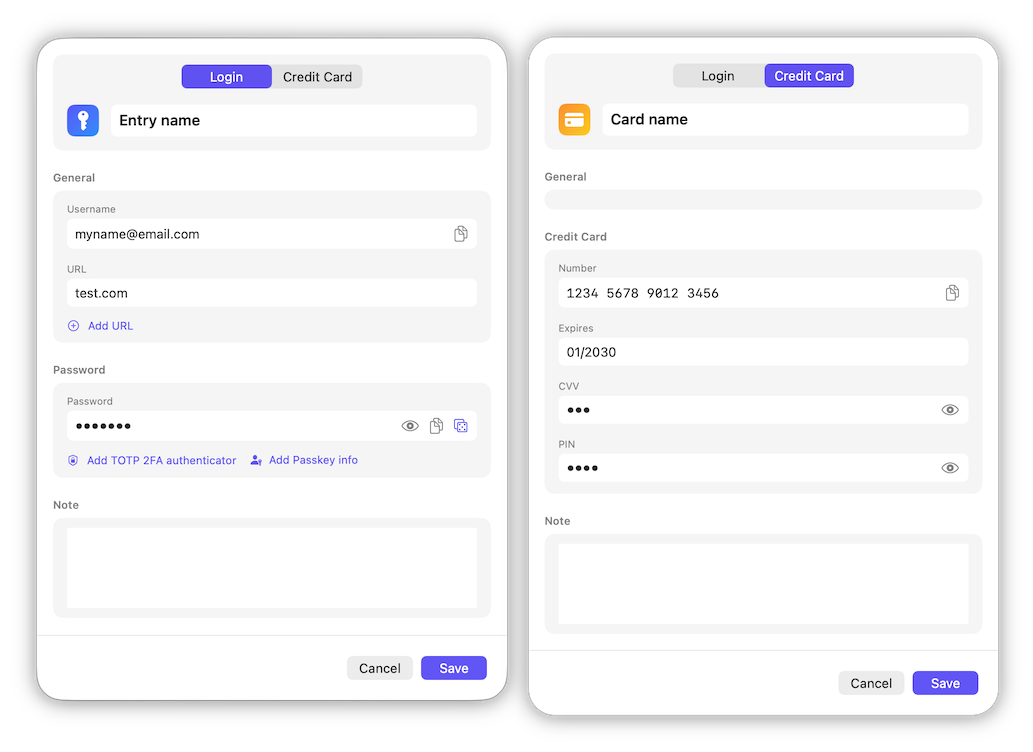This screenshot has width=1033, height=752.
Task: Click the Expires field showing 01/2030
Action: coord(764,352)
